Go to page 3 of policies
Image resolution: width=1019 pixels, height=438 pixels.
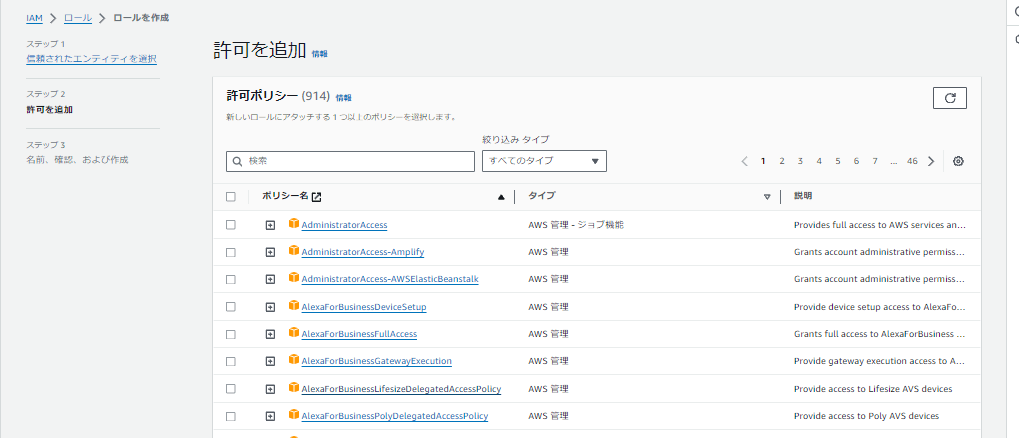[801, 161]
